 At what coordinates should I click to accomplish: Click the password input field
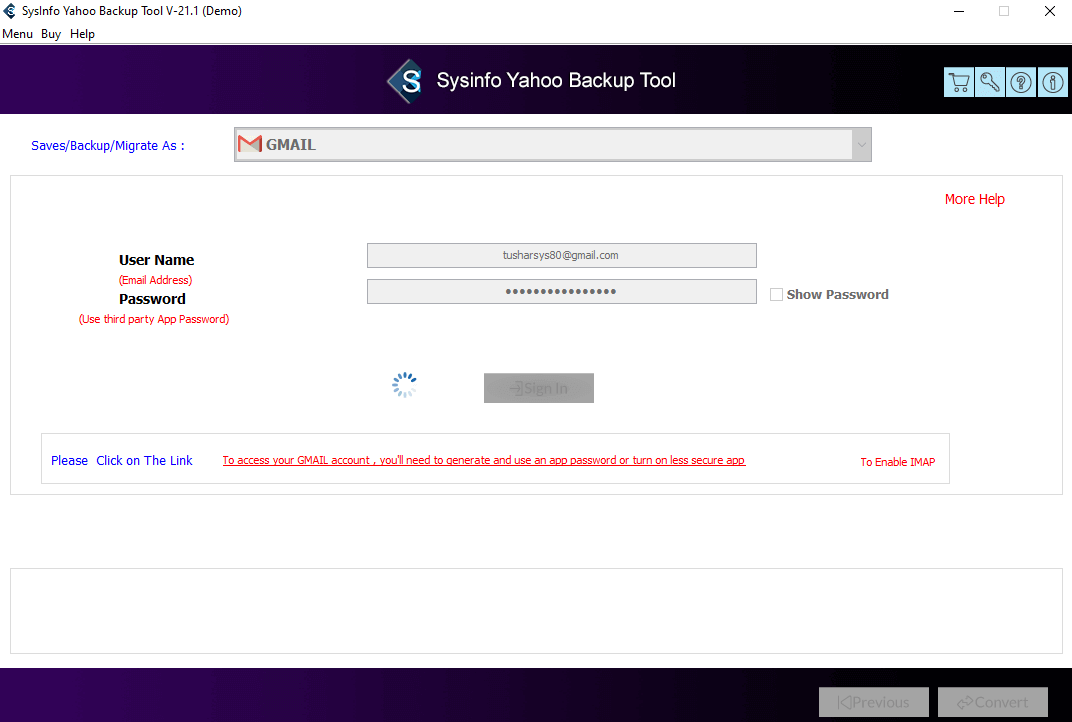562,291
